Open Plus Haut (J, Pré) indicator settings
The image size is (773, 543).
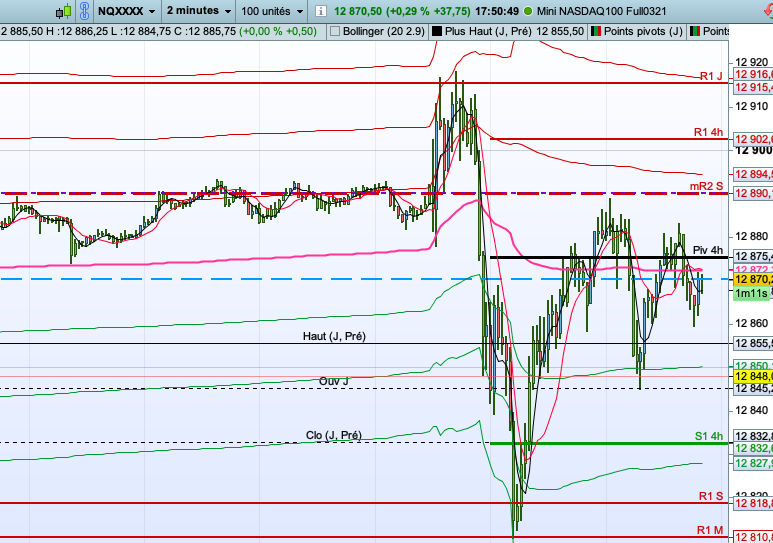coord(514,32)
